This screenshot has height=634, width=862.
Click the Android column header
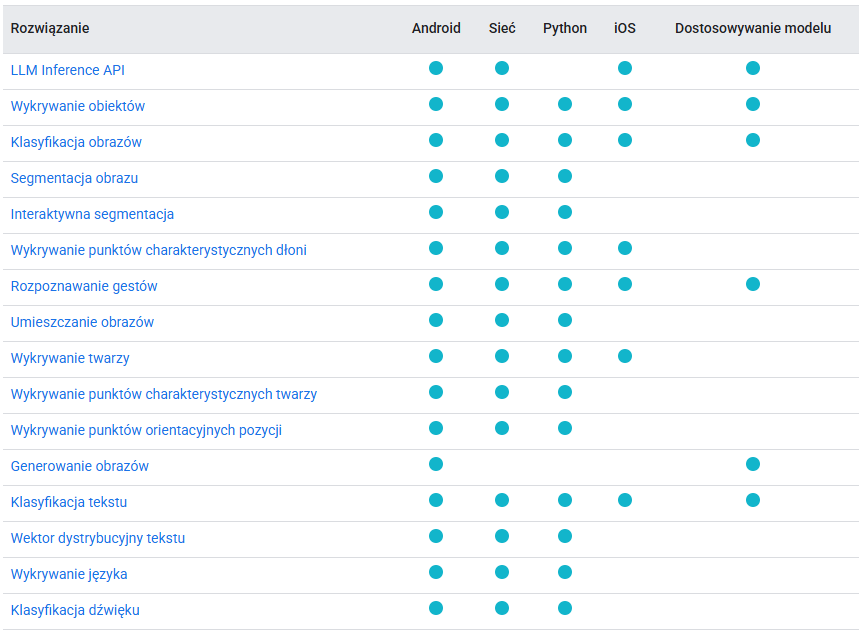(x=436, y=28)
